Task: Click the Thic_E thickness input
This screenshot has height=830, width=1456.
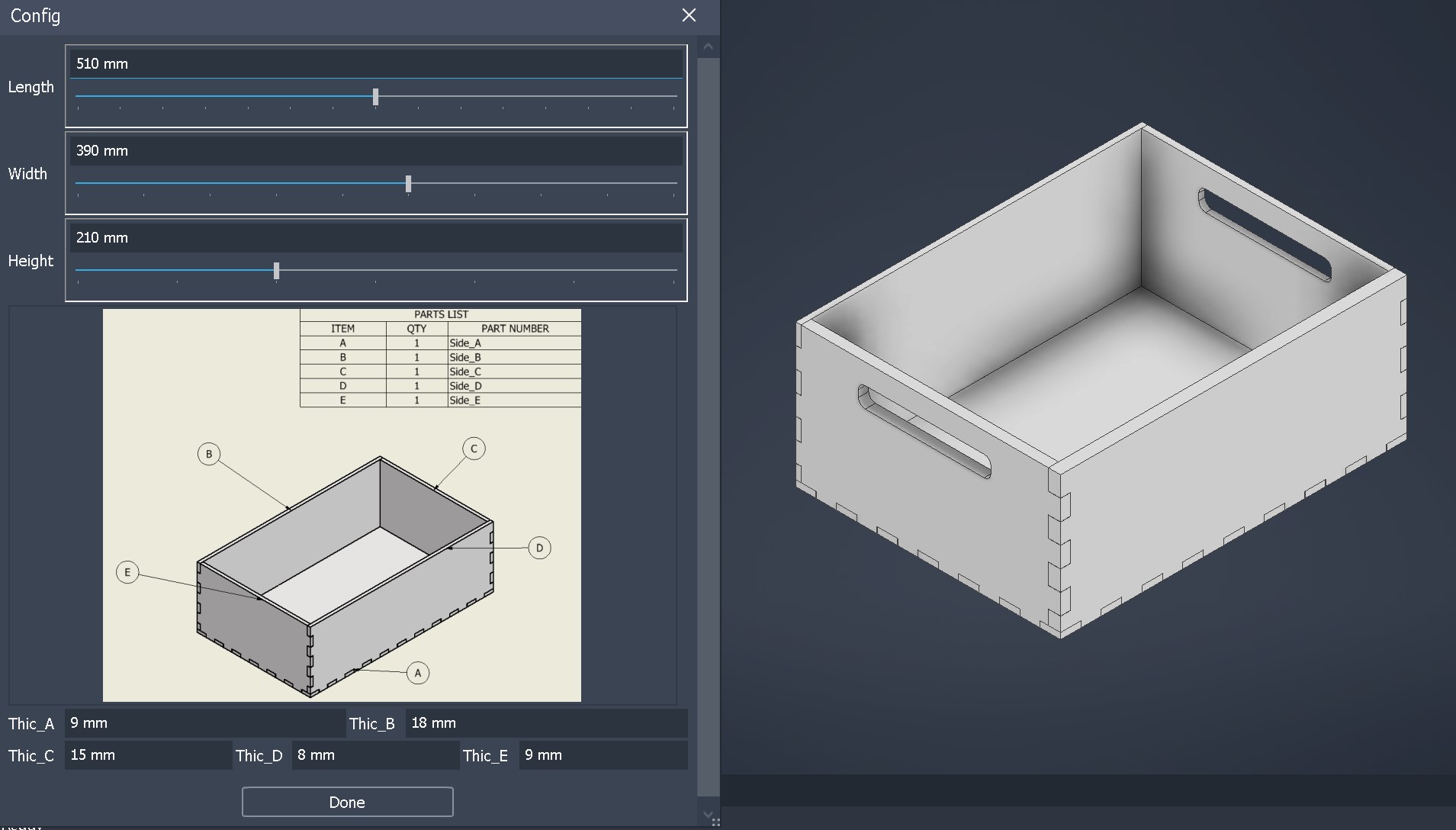Action: pos(603,755)
